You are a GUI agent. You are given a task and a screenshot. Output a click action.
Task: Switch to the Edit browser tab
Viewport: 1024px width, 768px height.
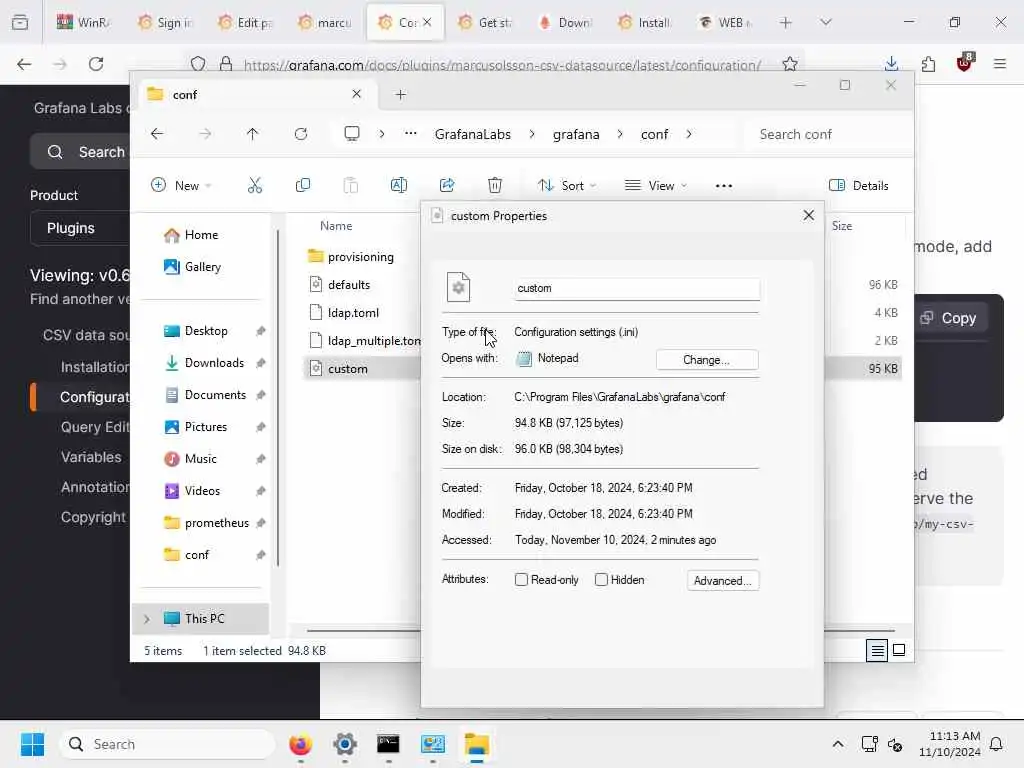246,23
